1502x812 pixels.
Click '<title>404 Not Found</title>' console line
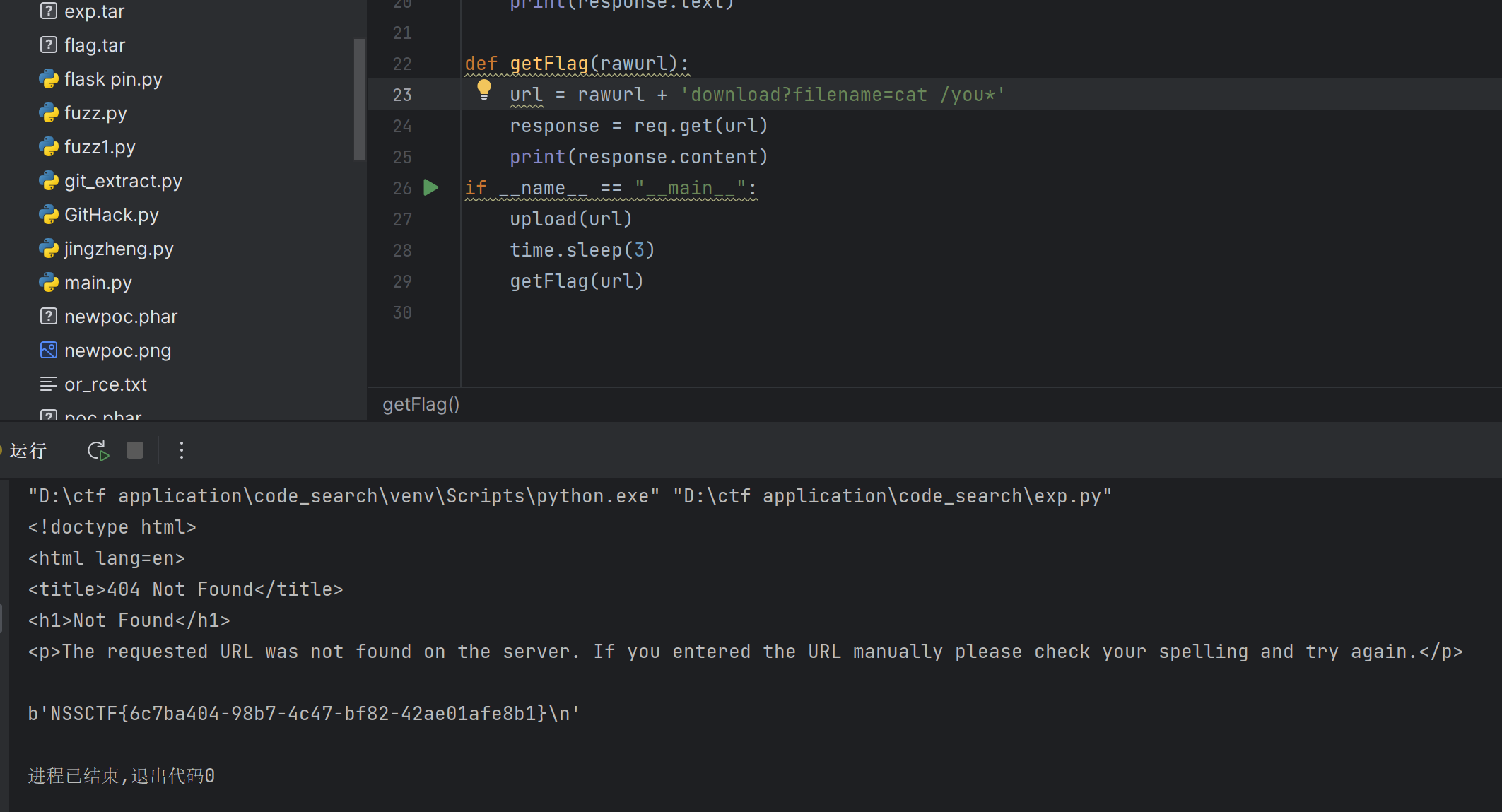pyautogui.click(x=185, y=589)
